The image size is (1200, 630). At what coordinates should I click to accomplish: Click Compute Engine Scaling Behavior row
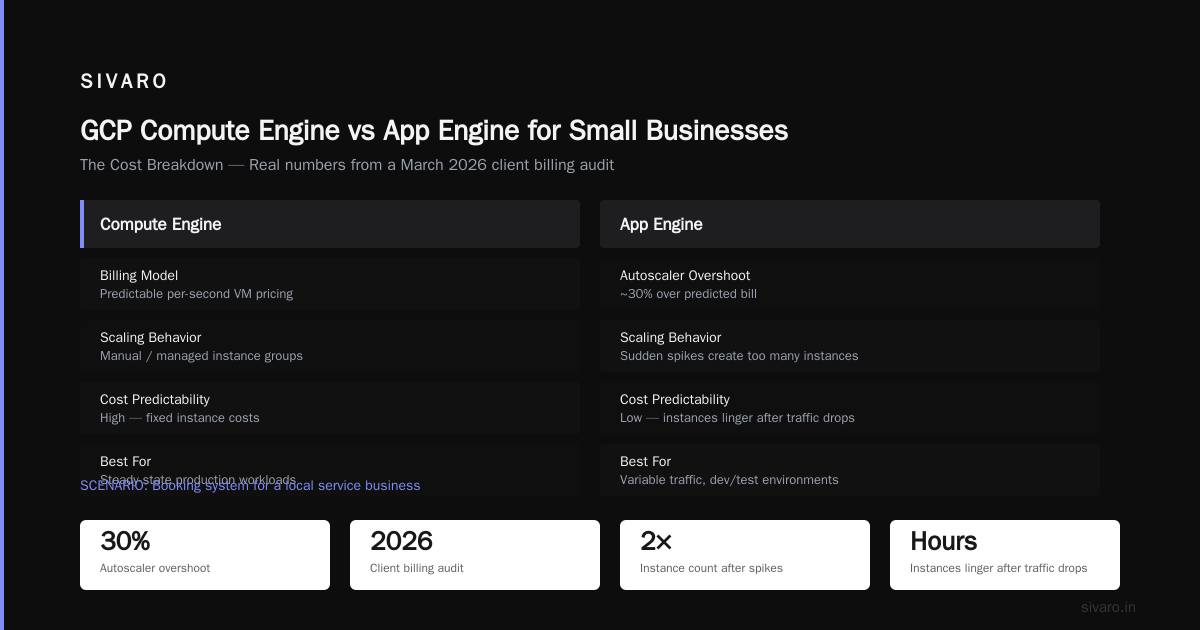pyautogui.click(x=330, y=346)
